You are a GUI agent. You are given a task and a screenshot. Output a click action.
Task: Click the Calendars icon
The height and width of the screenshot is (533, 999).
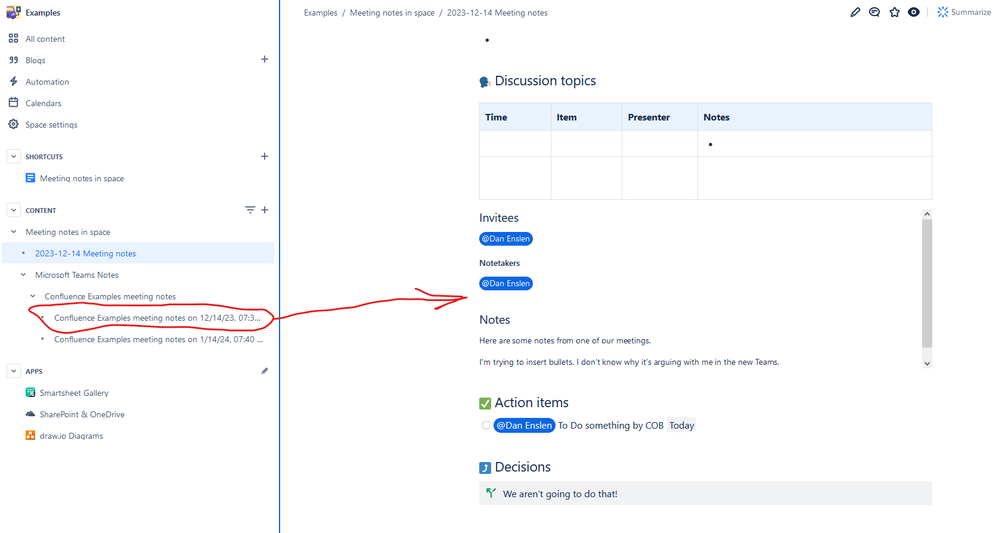13,103
